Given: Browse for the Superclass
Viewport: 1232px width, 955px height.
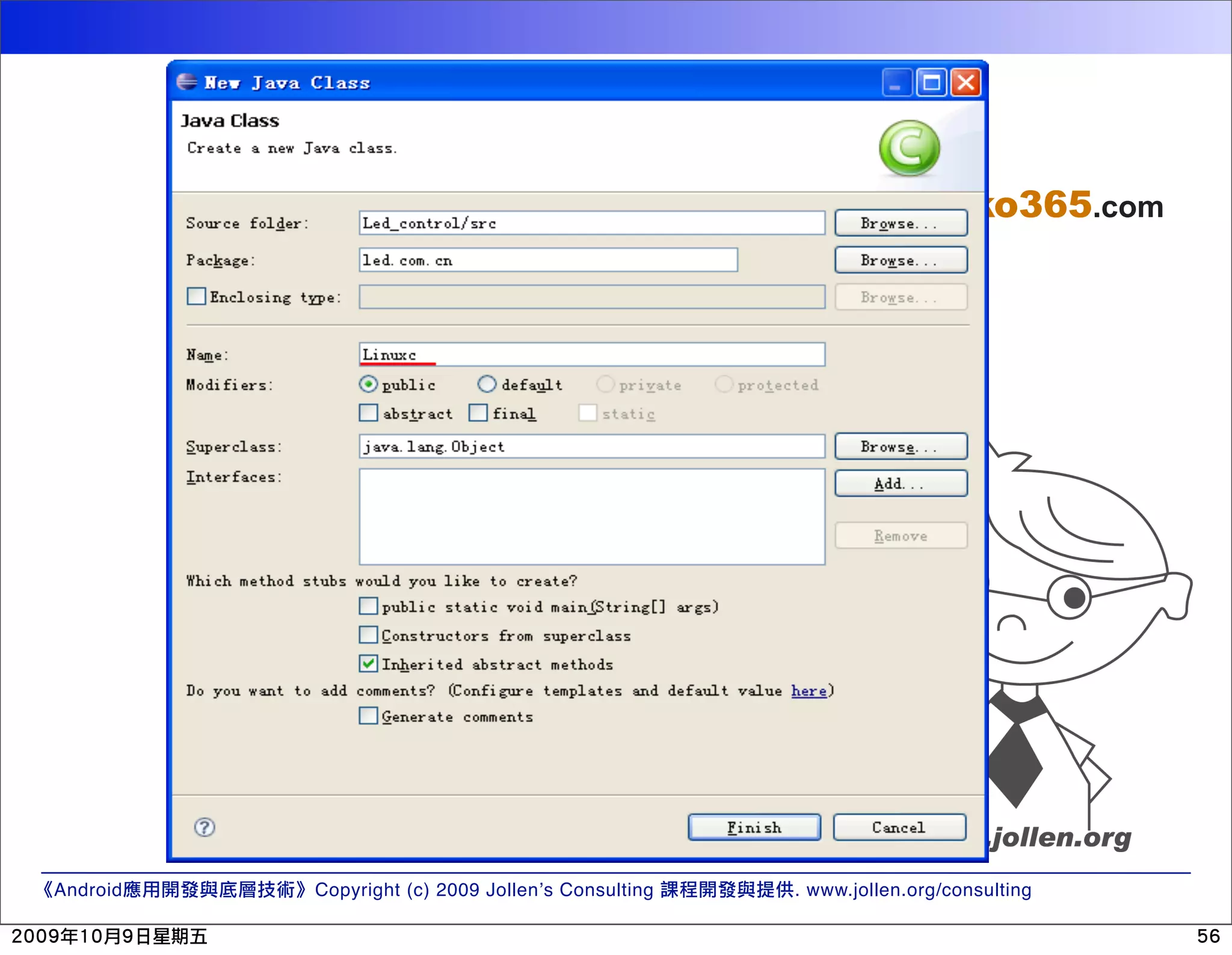Looking at the screenshot, I should [901, 447].
